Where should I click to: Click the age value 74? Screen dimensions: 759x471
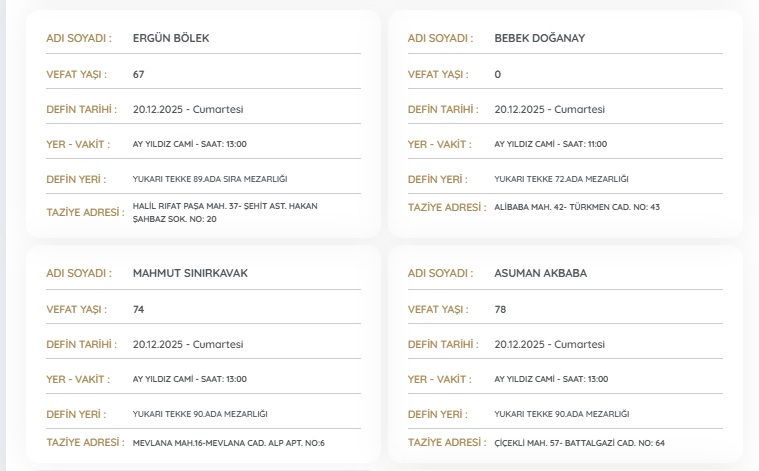[139, 310]
